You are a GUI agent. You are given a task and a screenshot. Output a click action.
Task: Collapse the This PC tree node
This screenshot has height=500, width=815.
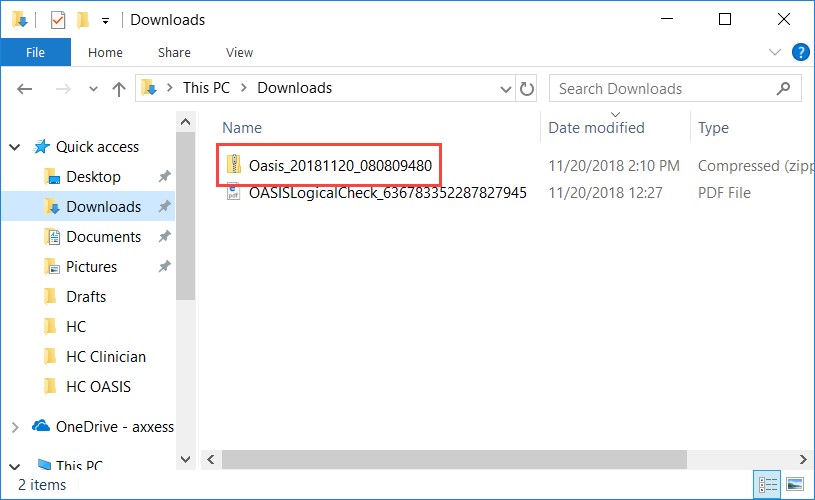[15, 466]
